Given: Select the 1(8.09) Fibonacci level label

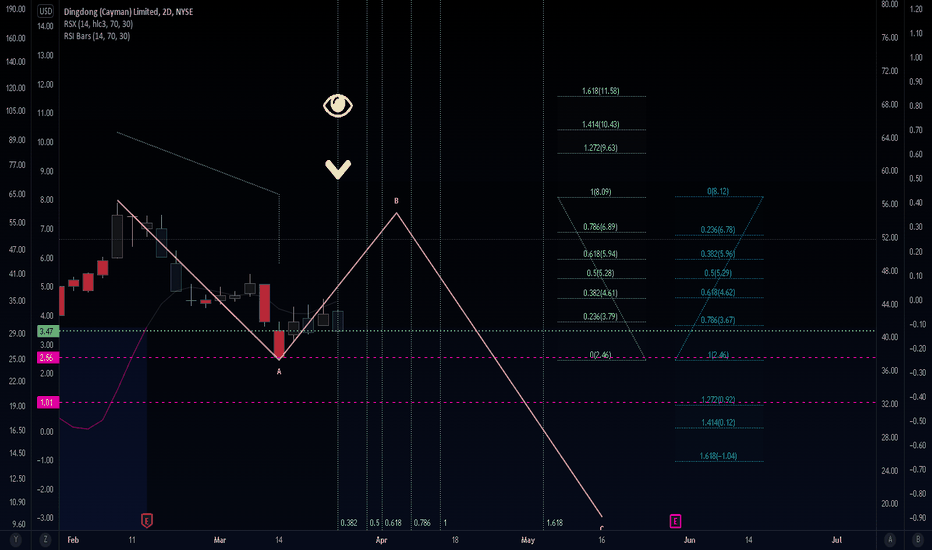Looking at the screenshot, I should (x=600, y=192).
